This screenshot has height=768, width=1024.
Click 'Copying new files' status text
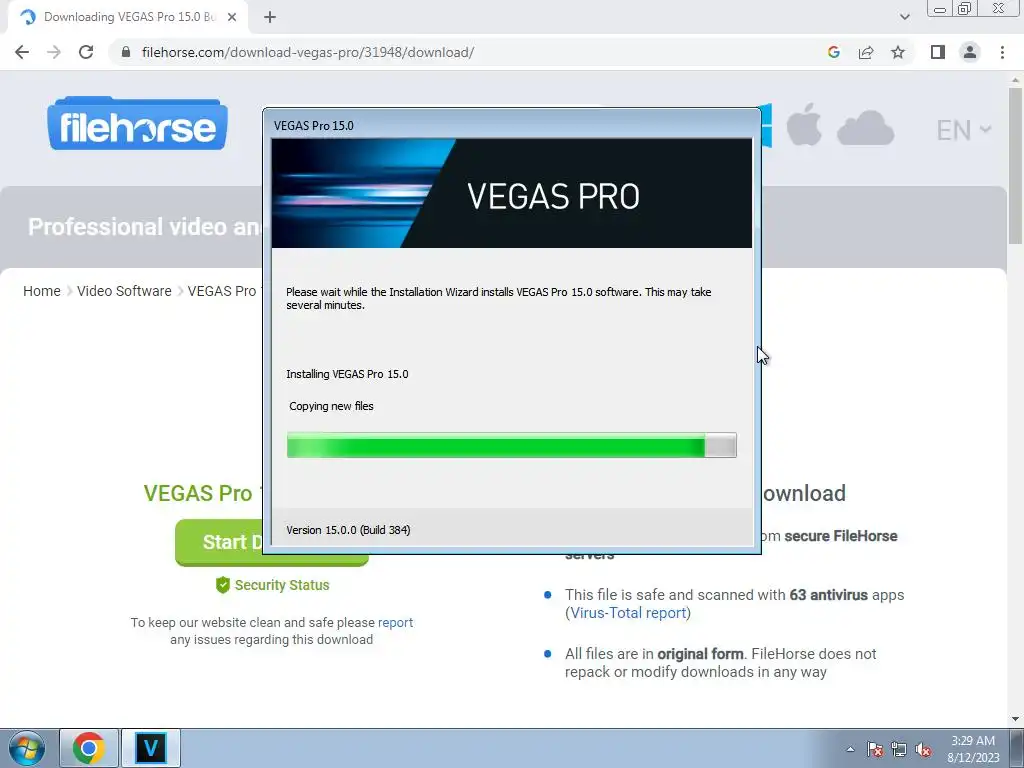331,406
